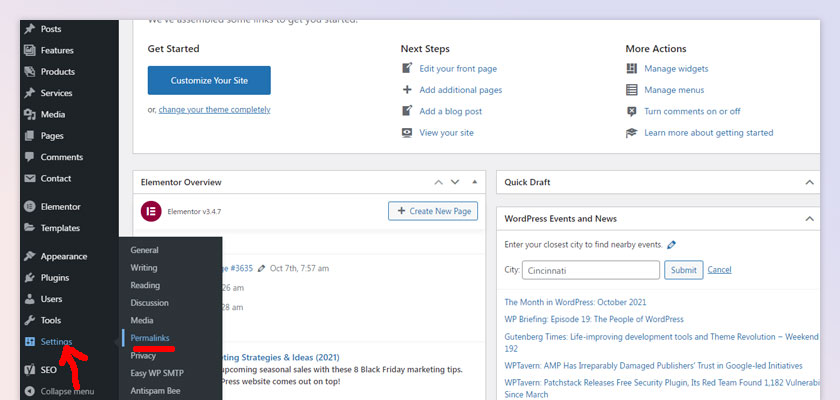The height and width of the screenshot is (400, 840).
Task: Open The Month in WordPress: October 2021
Action: 575,302
